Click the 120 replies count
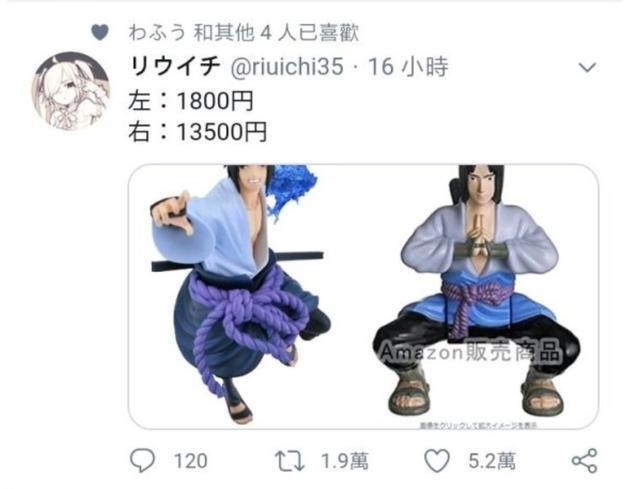 [191, 461]
